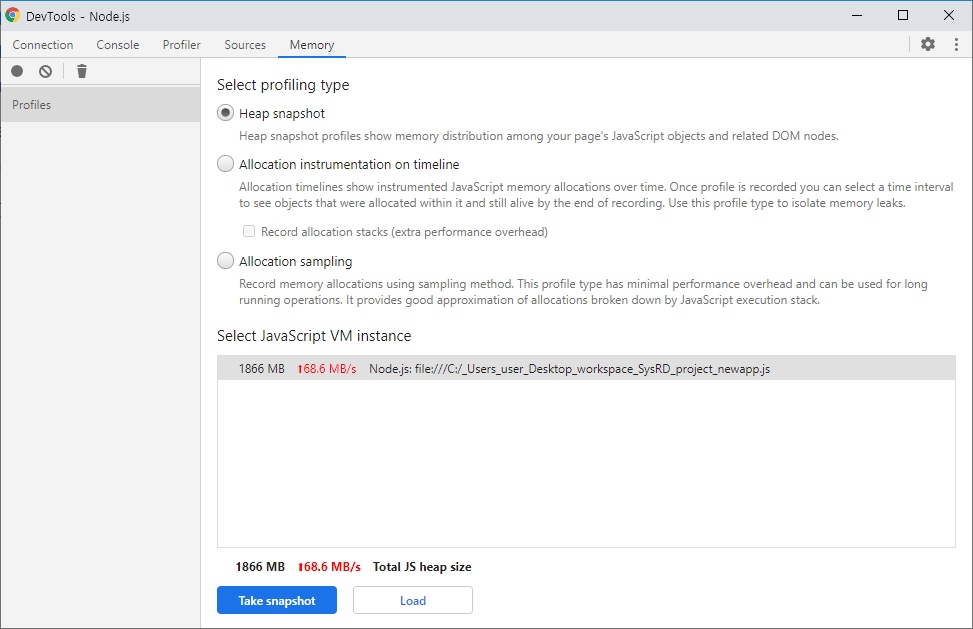Viewport: 973px width, 629px height.
Task: Select Heap snapshot radio button
Action: [x=225, y=113]
